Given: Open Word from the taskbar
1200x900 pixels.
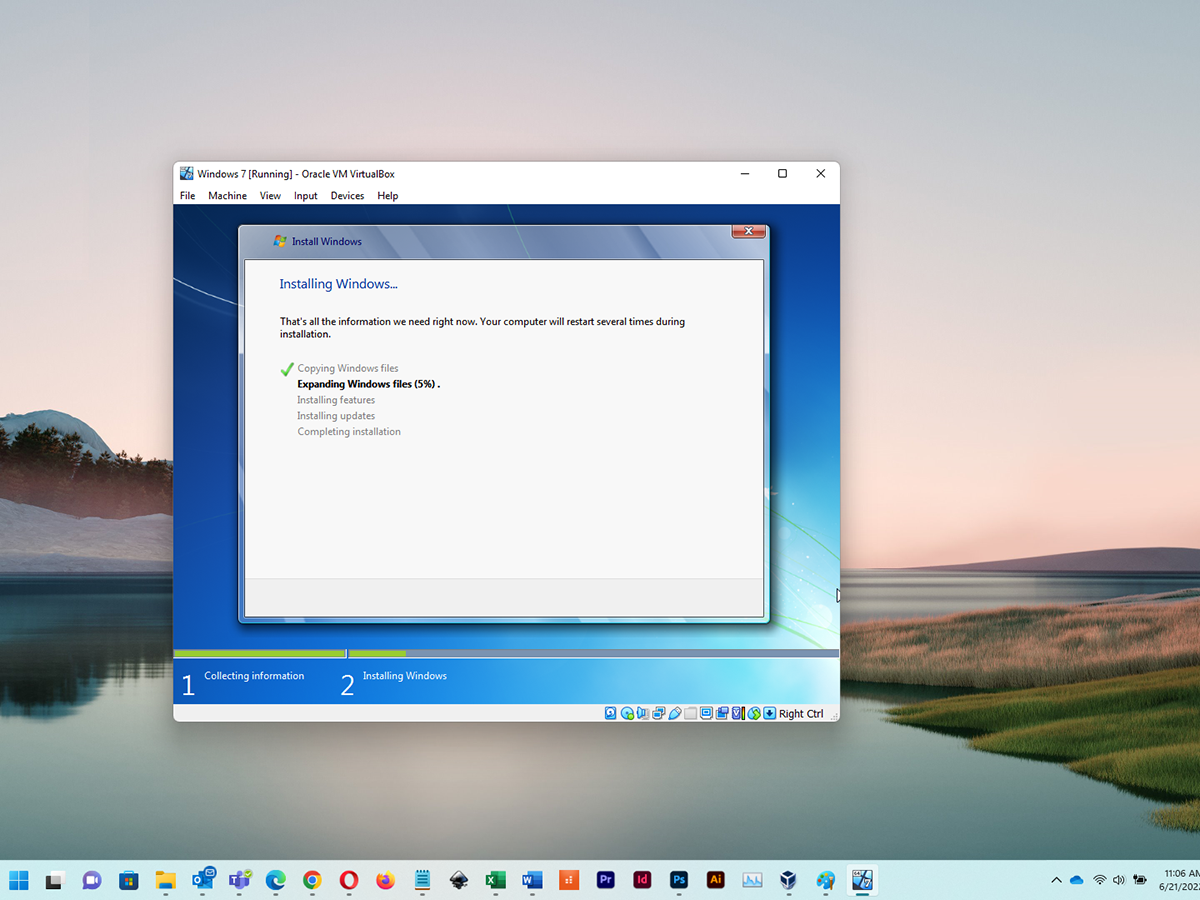Looking at the screenshot, I should click(x=532, y=880).
